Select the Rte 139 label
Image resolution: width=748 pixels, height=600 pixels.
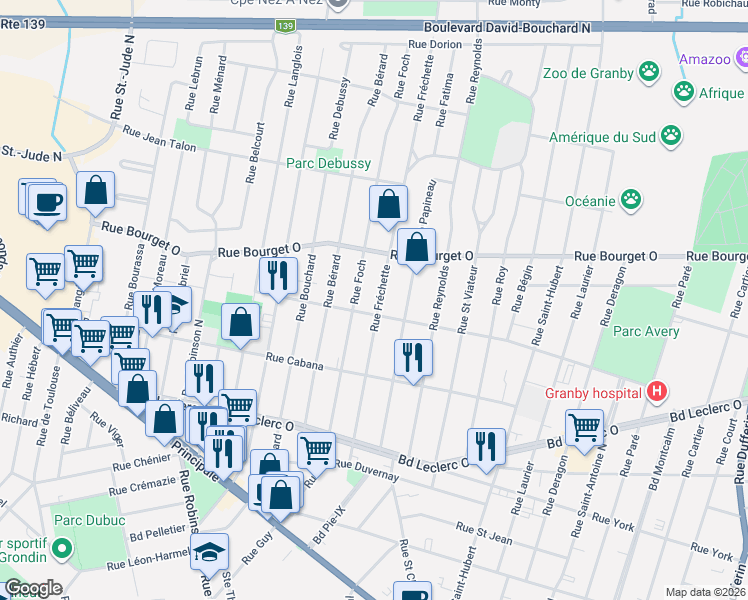pos(23,24)
